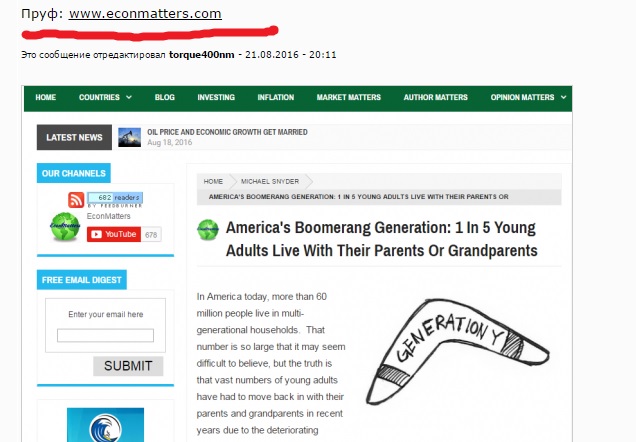Click the LATEST NEWS label
The height and width of the screenshot is (442, 636).
point(74,137)
